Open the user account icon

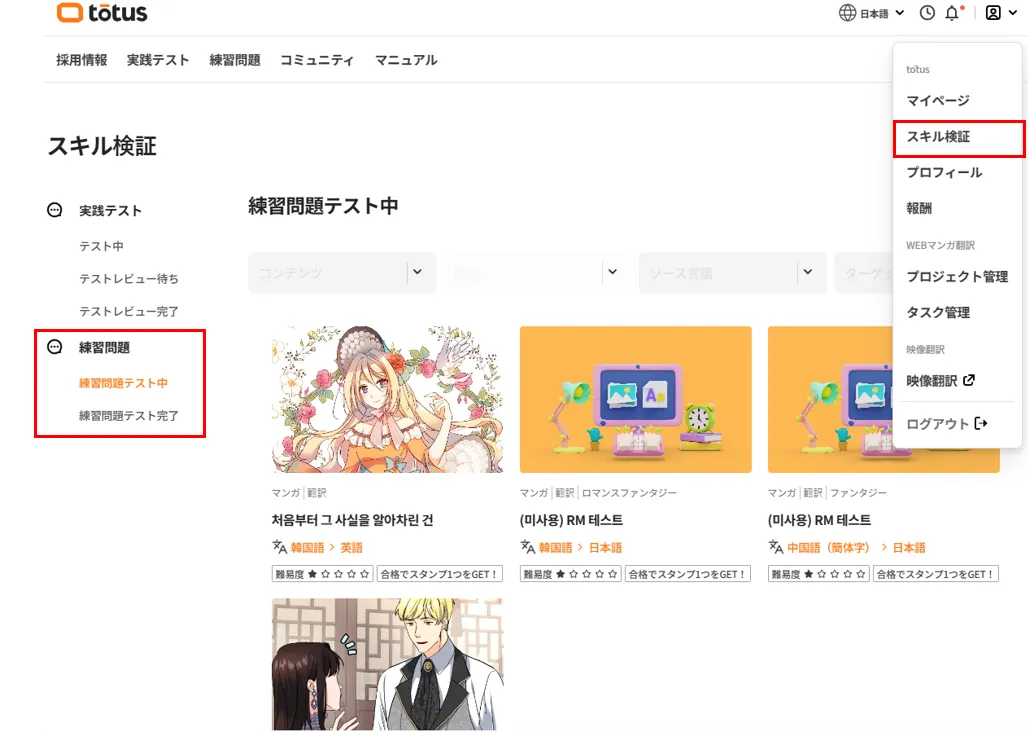tap(993, 12)
